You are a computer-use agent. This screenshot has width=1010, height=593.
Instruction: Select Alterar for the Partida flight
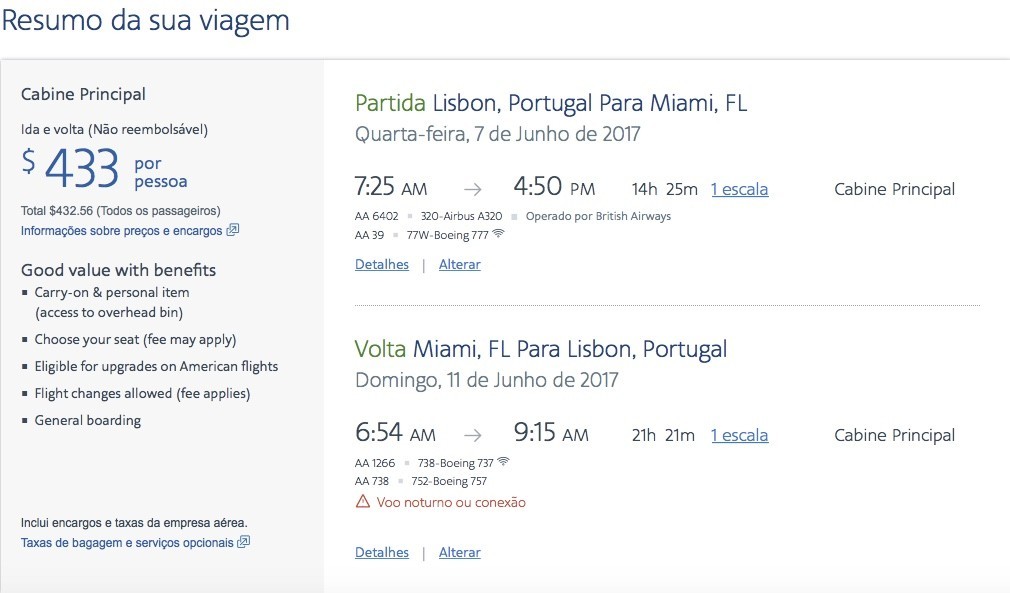(460, 265)
